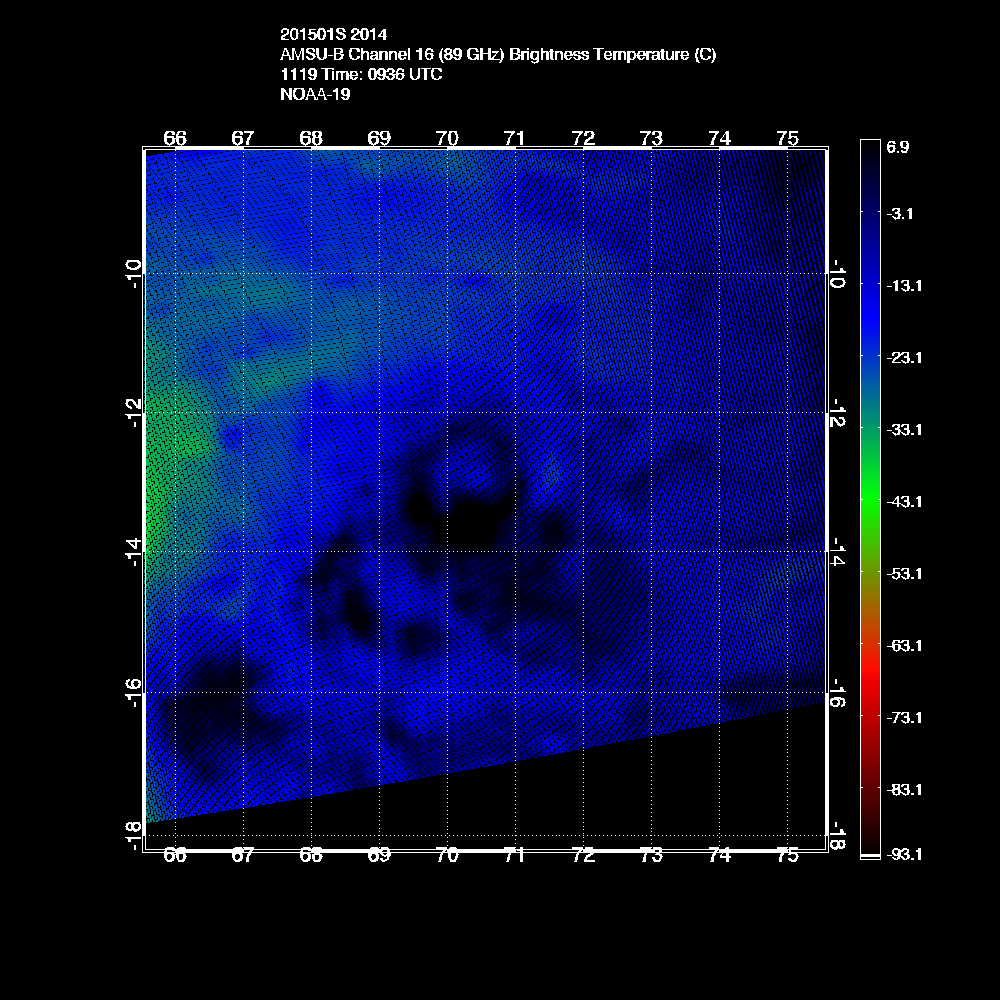Select the '-53.1' color bar value

pyautogui.click(x=904, y=574)
